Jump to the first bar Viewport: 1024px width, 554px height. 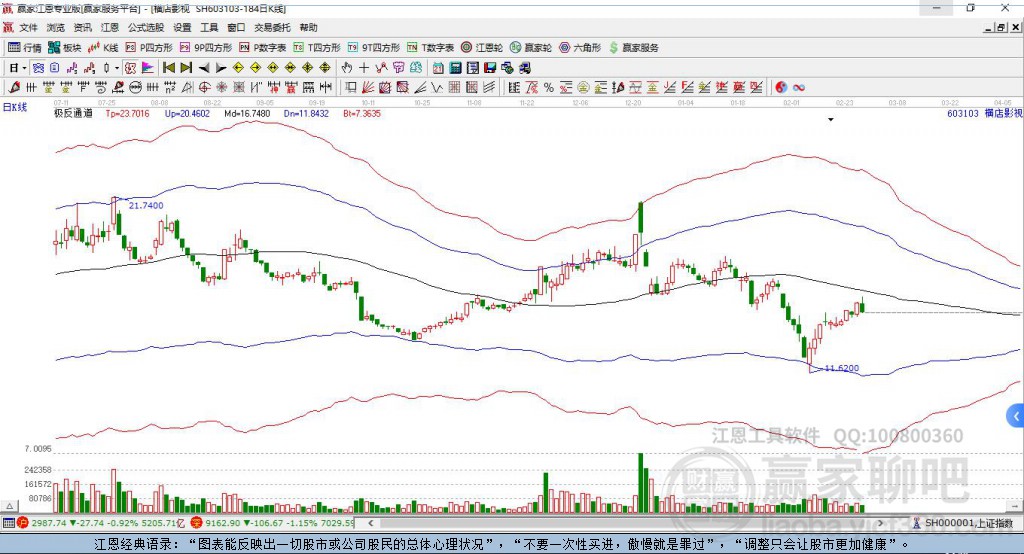168,68
